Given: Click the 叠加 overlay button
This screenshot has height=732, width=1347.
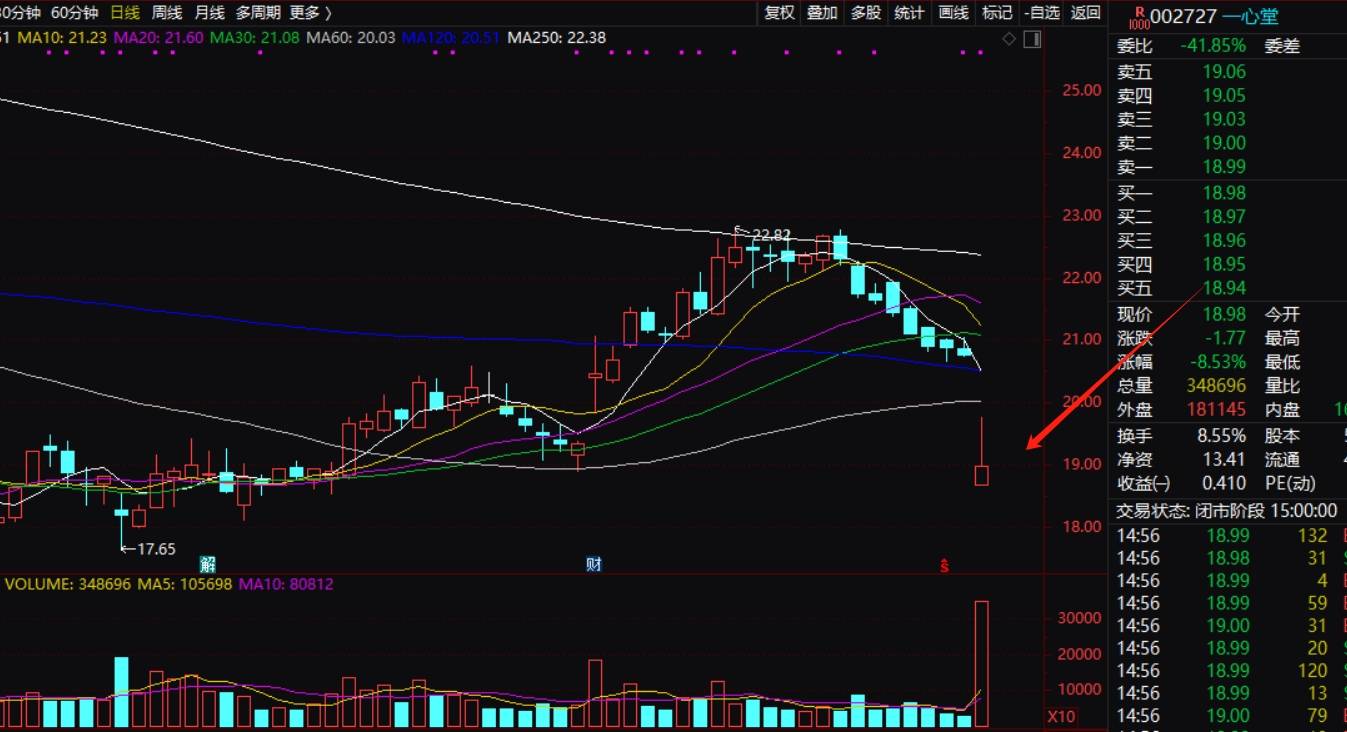Looking at the screenshot, I should tap(822, 13).
